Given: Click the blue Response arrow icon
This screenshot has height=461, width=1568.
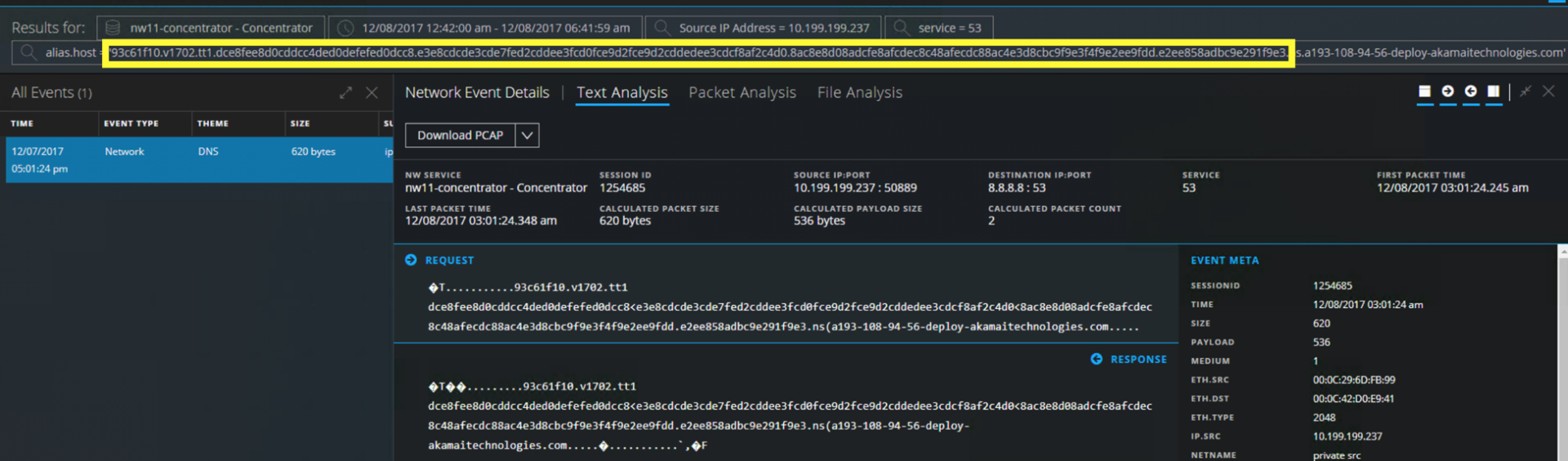Looking at the screenshot, I should pos(1096,359).
